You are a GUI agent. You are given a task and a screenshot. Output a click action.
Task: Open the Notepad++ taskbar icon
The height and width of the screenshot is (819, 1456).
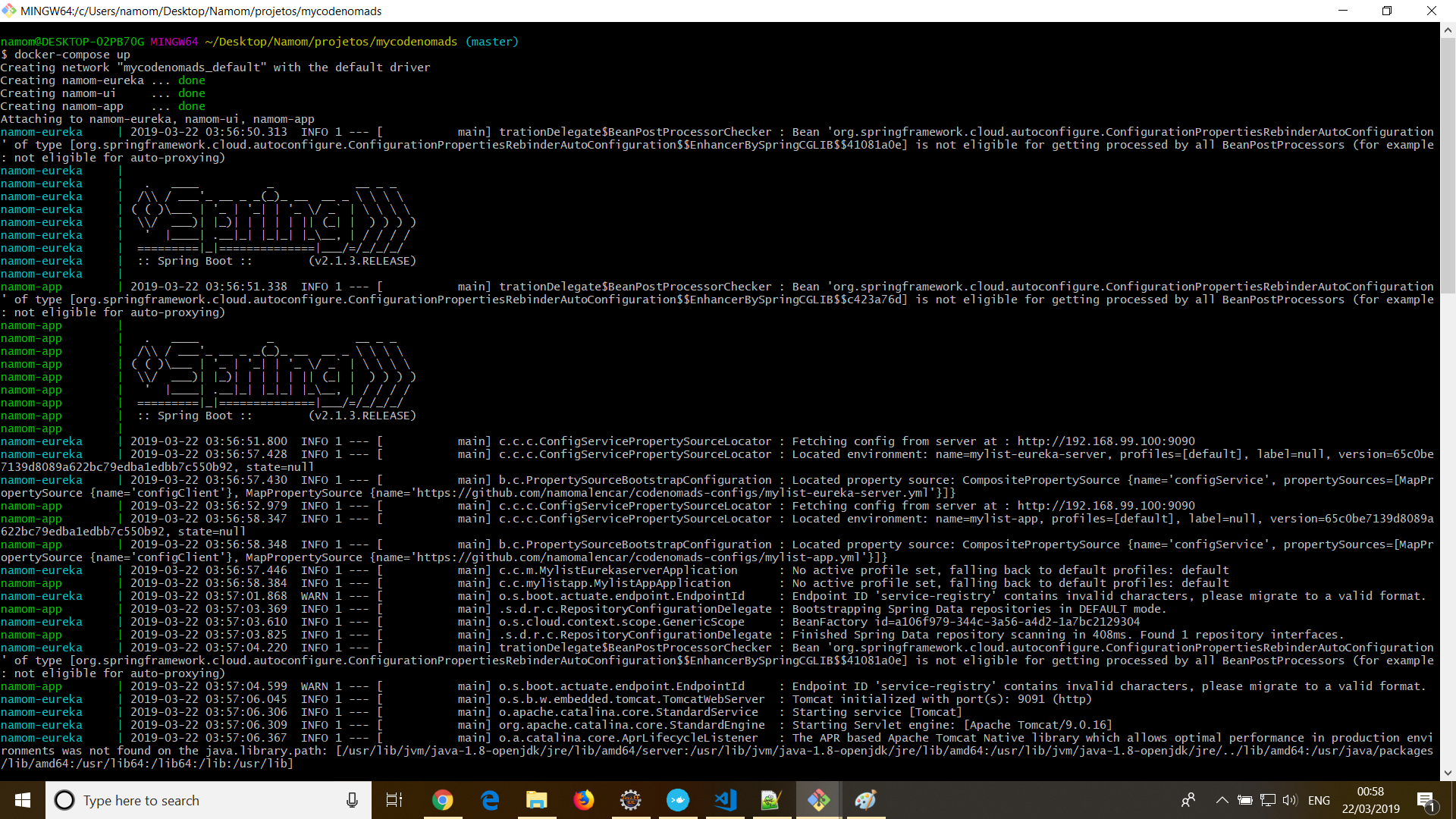click(771, 800)
